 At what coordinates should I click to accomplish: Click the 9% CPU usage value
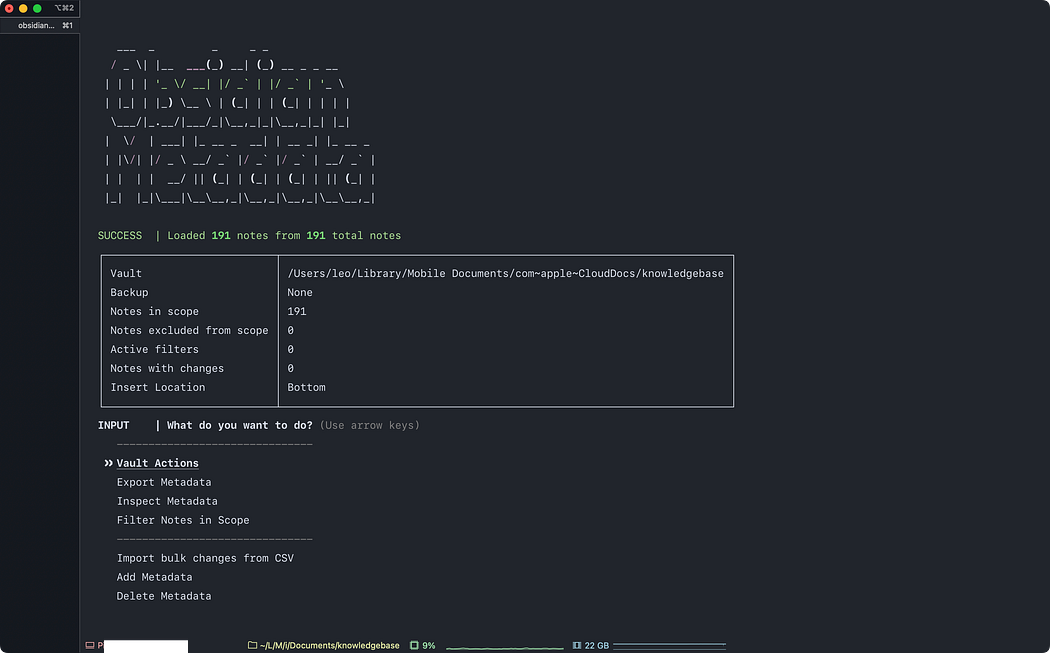click(429, 646)
